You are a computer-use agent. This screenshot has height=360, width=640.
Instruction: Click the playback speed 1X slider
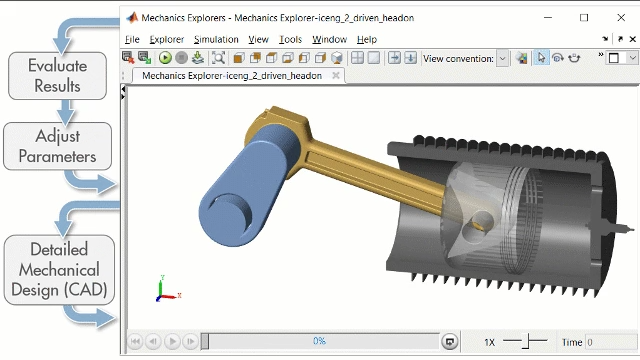(525, 341)
